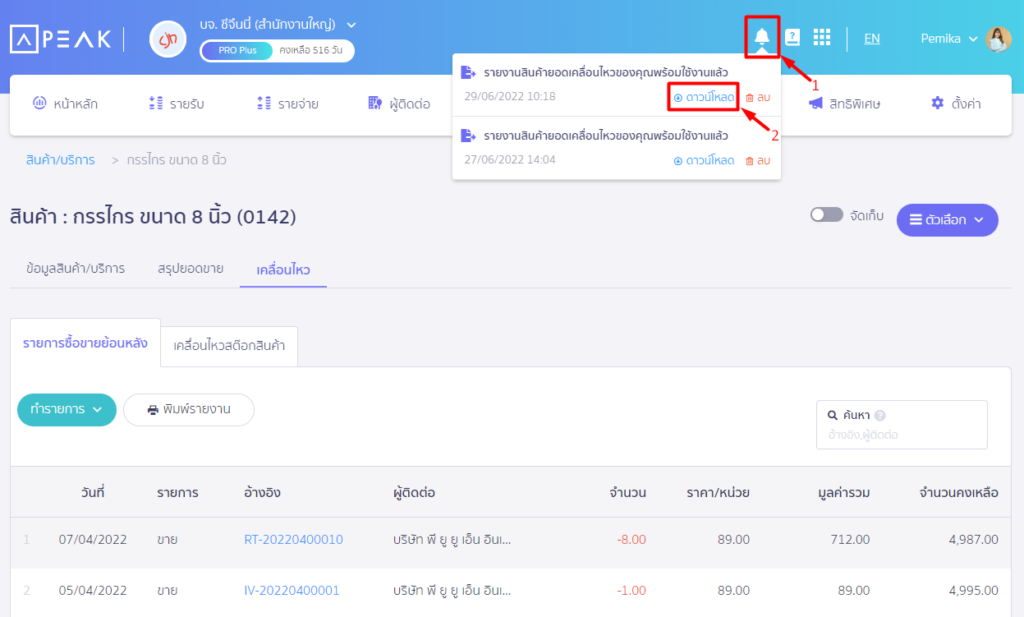Click the company logo avatar
This screenshot has height=617, width=1024.
pyautogui.click(x=166, y=39)
